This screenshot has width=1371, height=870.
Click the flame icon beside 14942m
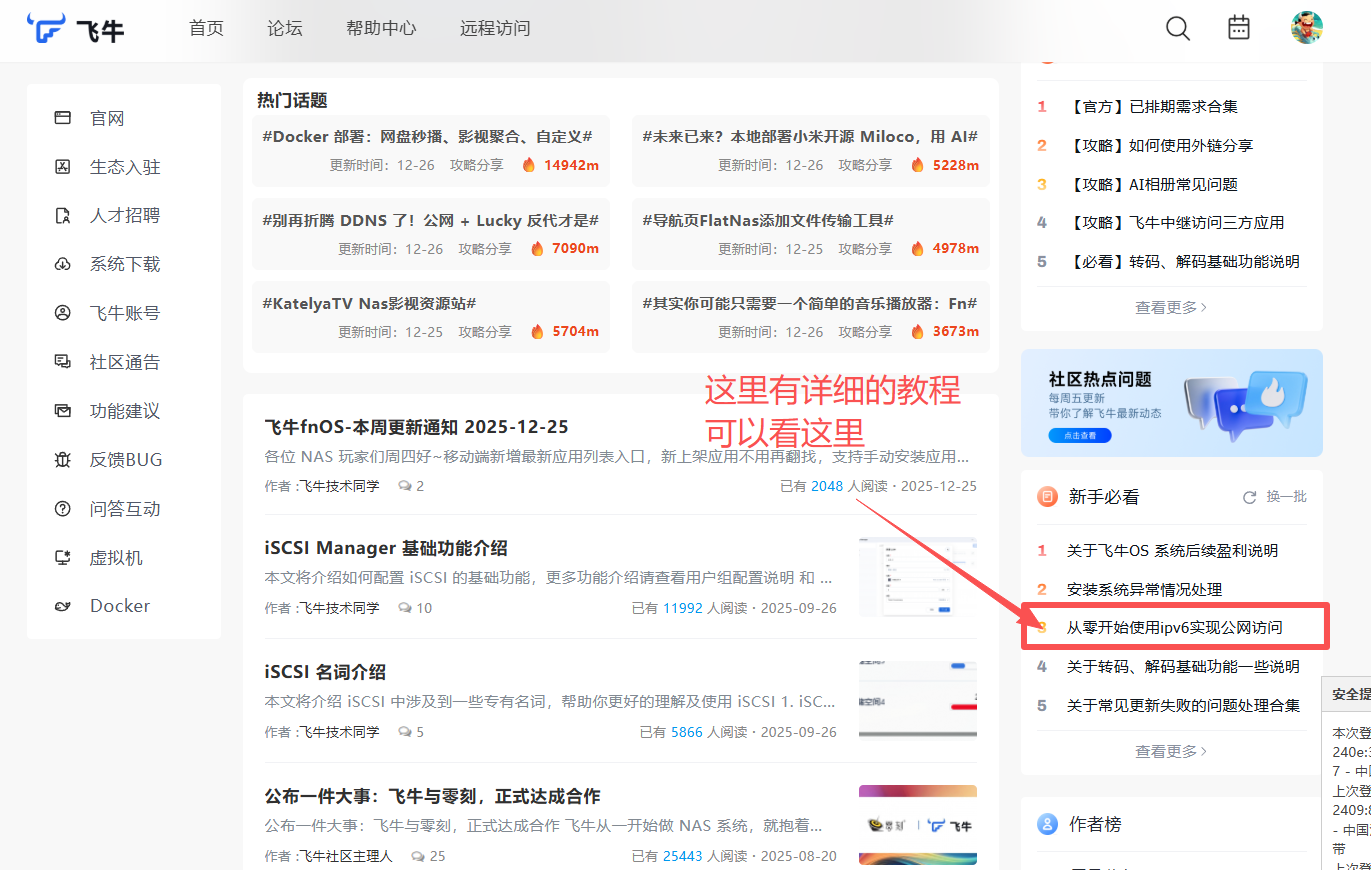coord(529,165)
